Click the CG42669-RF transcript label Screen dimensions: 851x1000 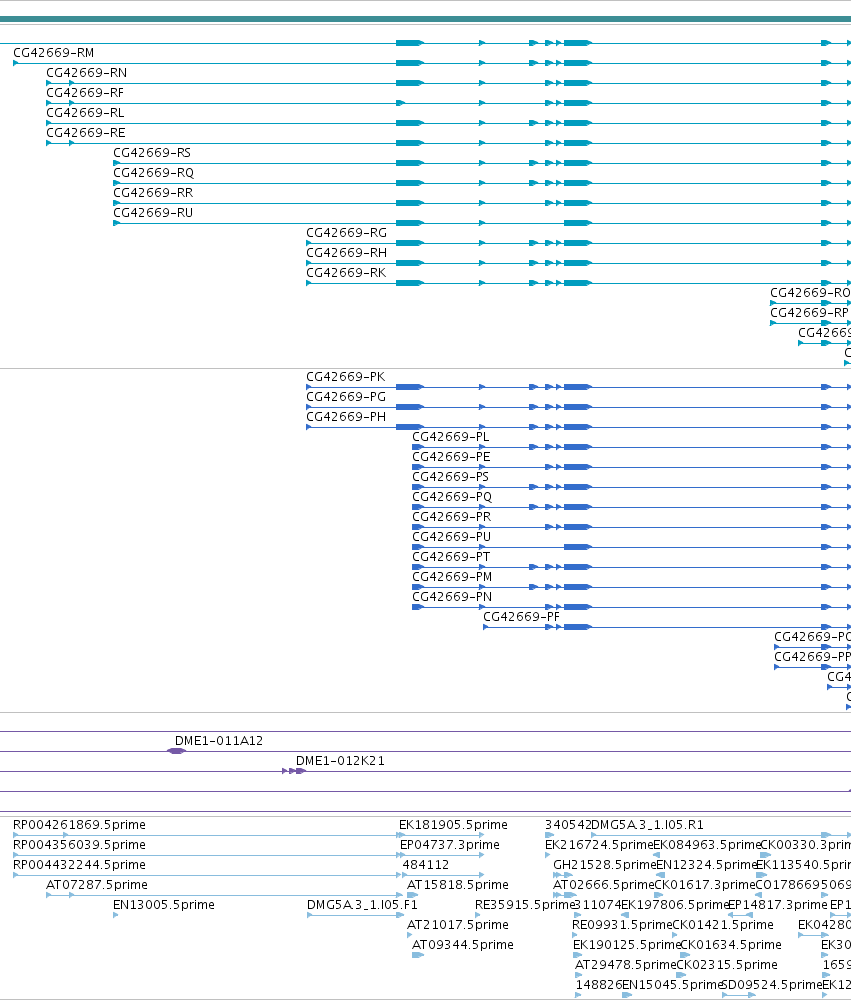coord(85,93)
